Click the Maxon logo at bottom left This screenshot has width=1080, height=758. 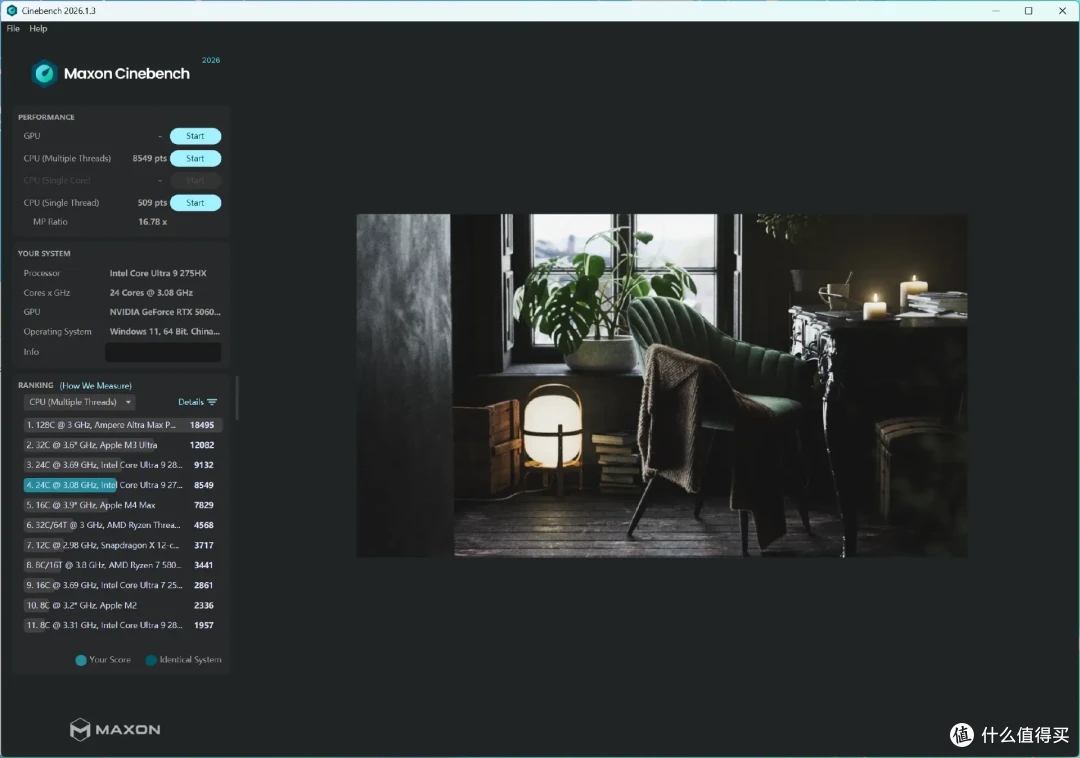pyautogui.click(x=115, y=729)
